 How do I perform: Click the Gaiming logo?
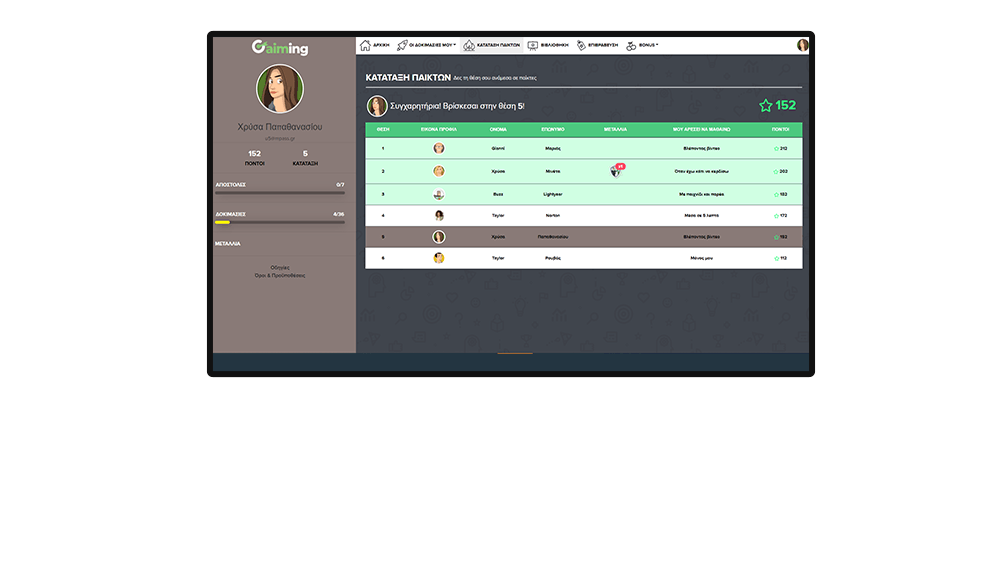tap(280, 48)
